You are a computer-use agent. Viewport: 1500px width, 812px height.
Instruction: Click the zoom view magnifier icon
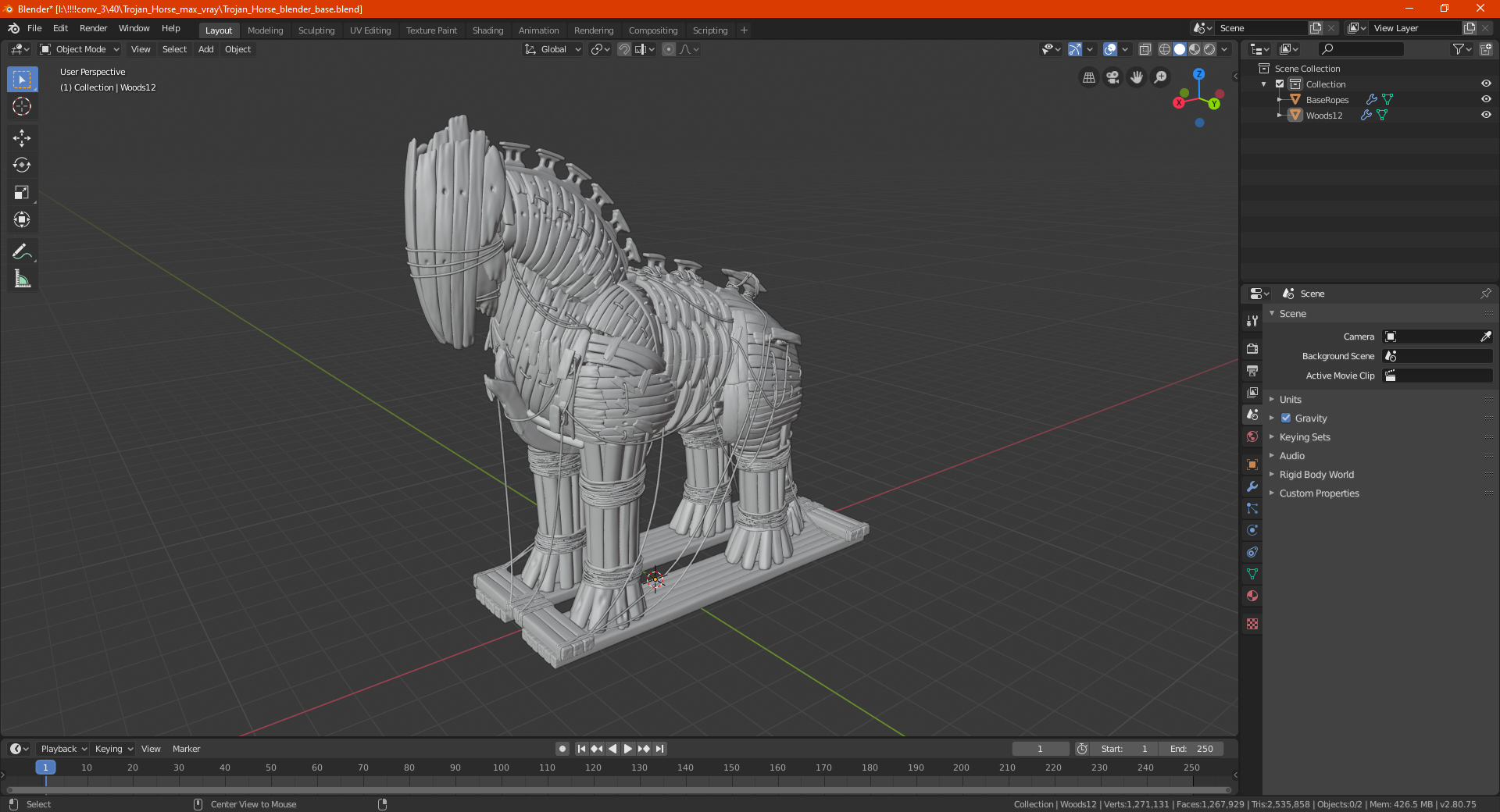coord(1161,77)
